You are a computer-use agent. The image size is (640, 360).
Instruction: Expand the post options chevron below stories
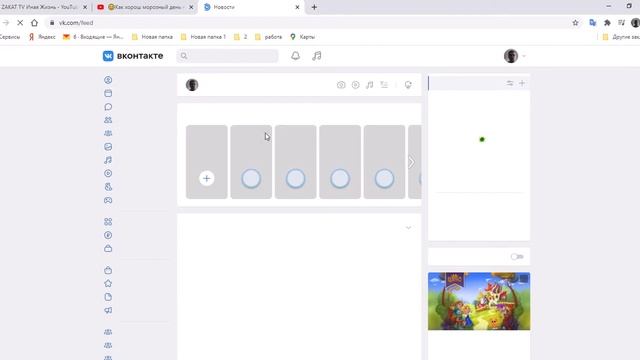click(408, 228)
